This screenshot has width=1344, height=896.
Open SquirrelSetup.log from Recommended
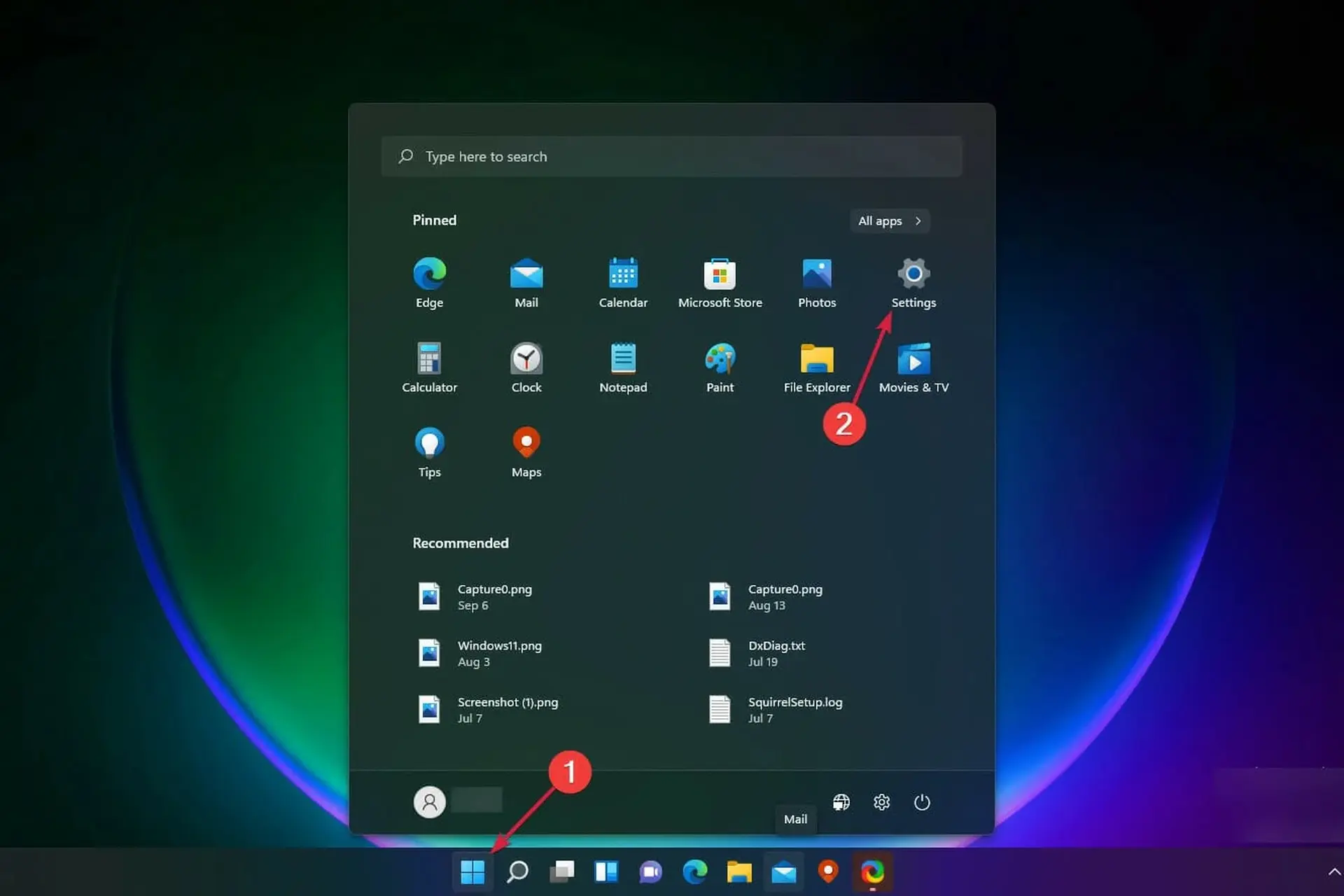[x=794, y=709]
